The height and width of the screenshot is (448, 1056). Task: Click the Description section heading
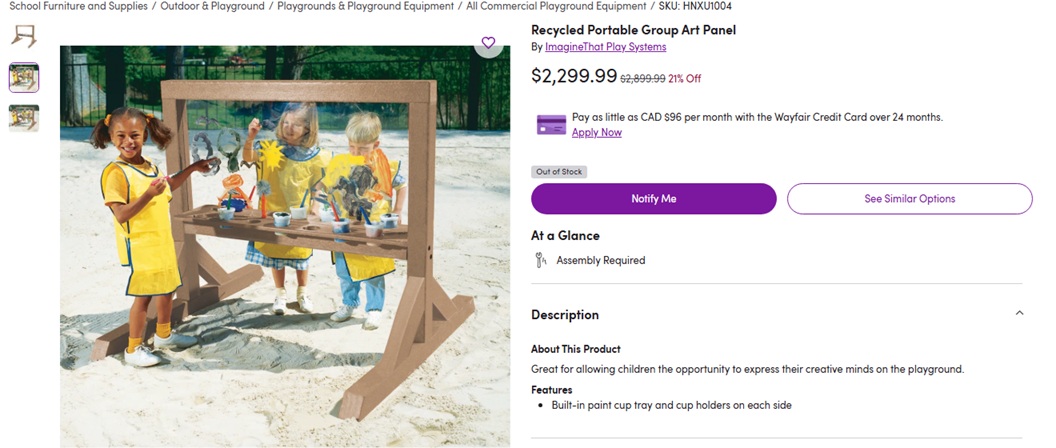pyautogui.click(x=565, y=314)
